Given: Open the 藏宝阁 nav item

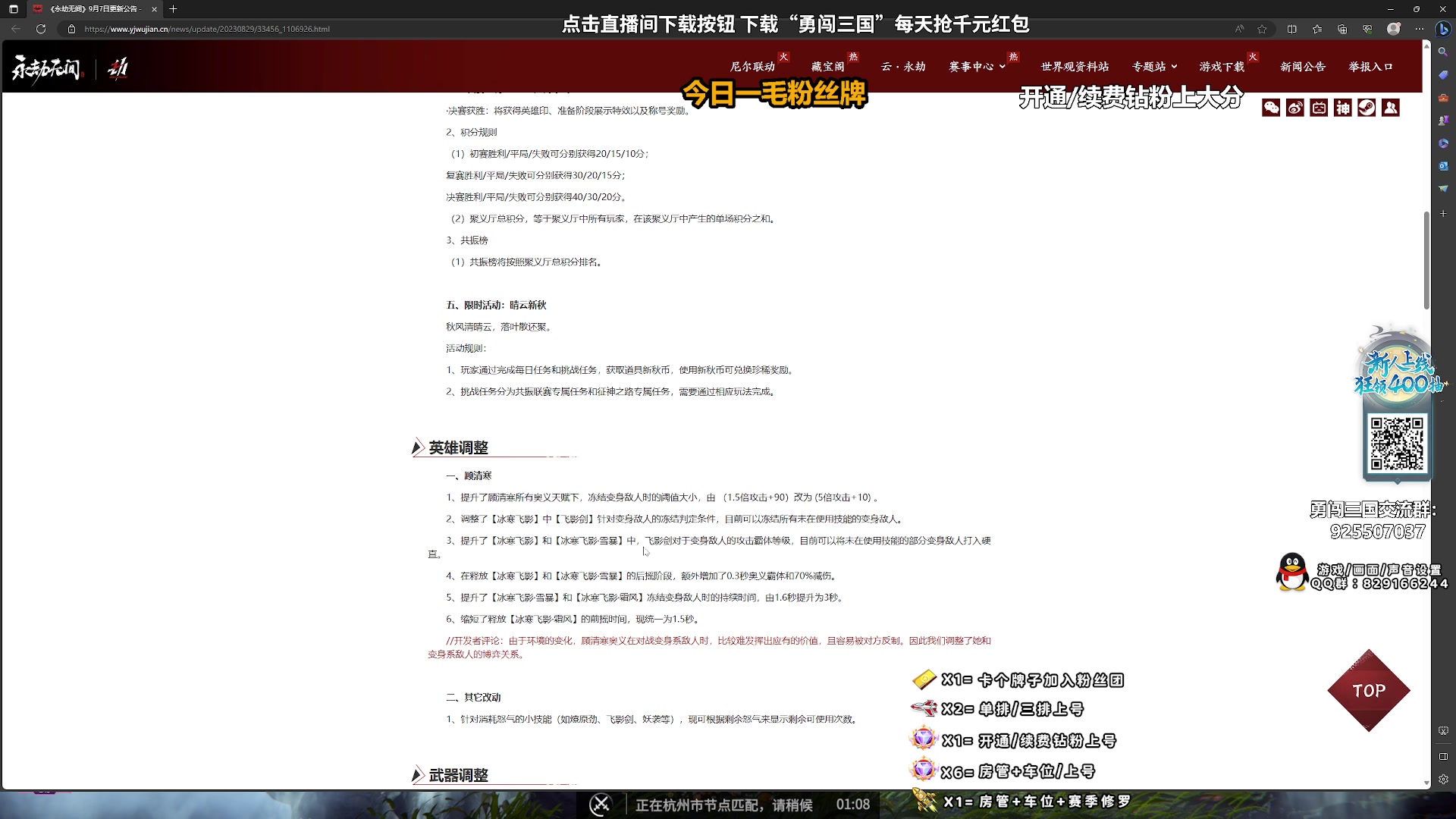Looking at the screenshot, I should click(827, 67).
